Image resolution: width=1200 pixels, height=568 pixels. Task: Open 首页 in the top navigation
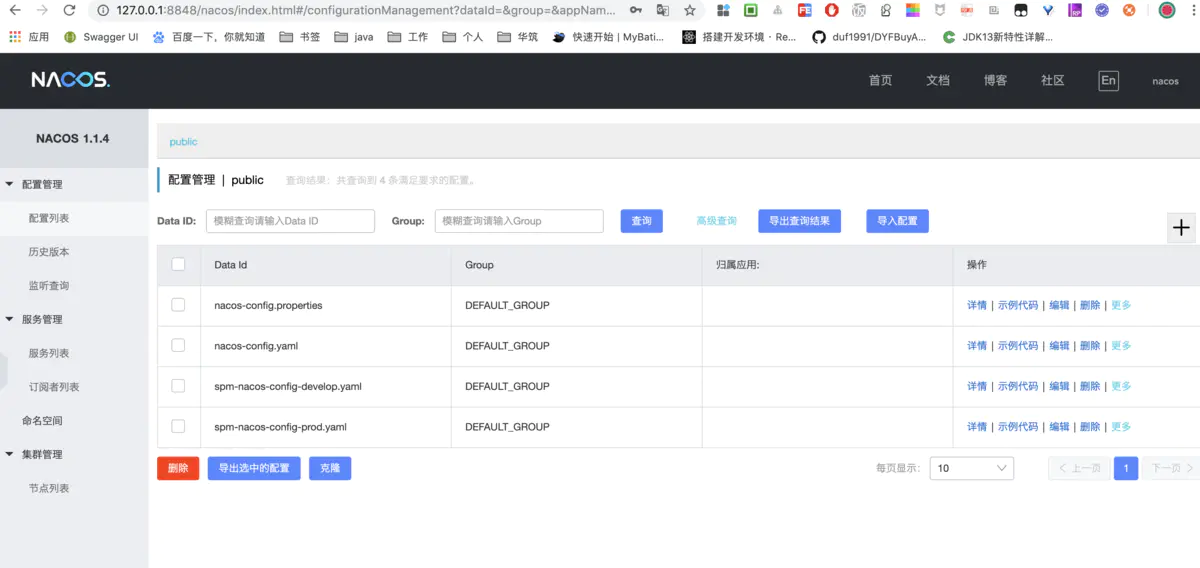pyautogui.click(x=880, y=81)
